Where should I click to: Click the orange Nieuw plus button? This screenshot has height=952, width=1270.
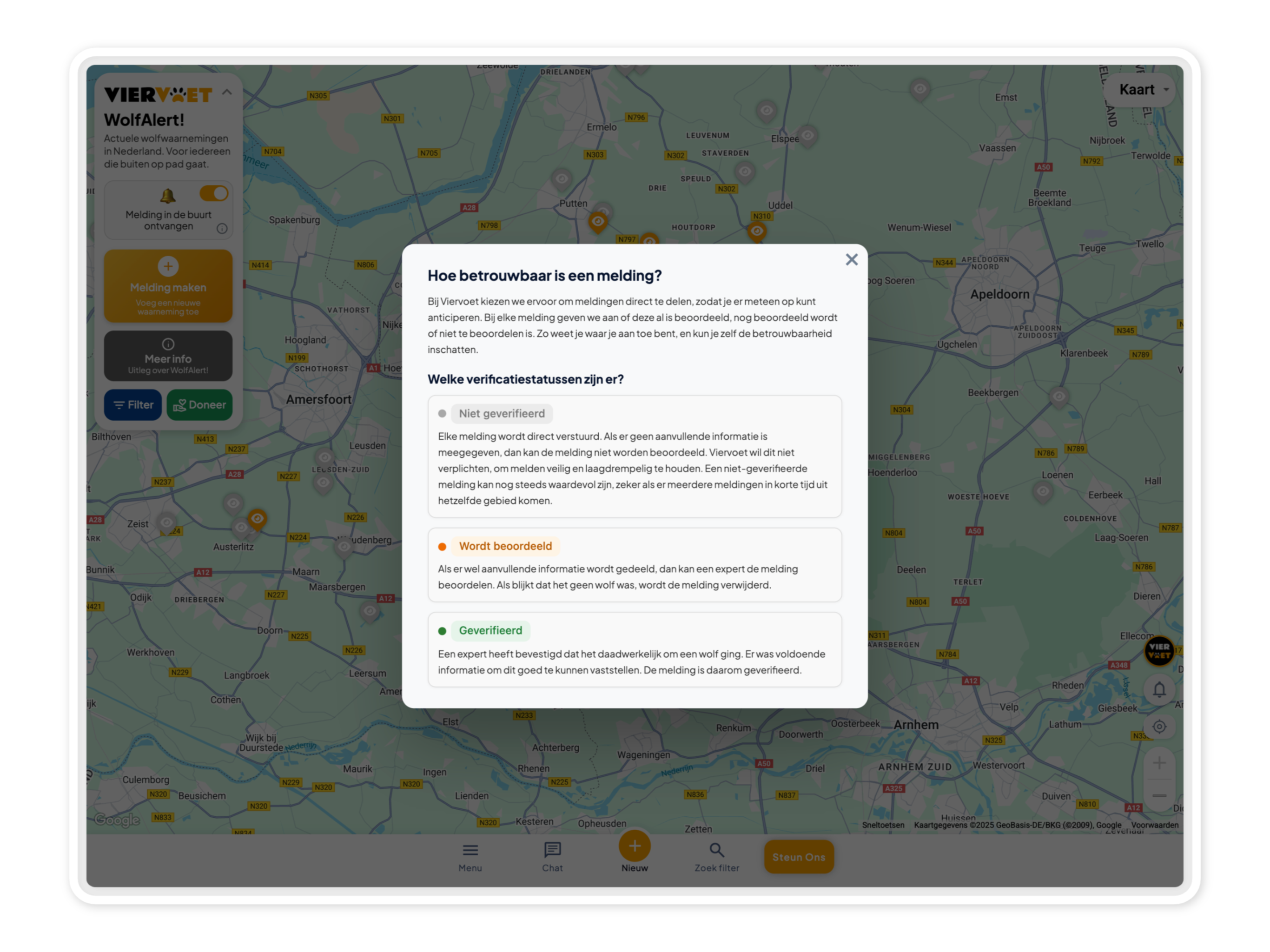click(635, 846)
